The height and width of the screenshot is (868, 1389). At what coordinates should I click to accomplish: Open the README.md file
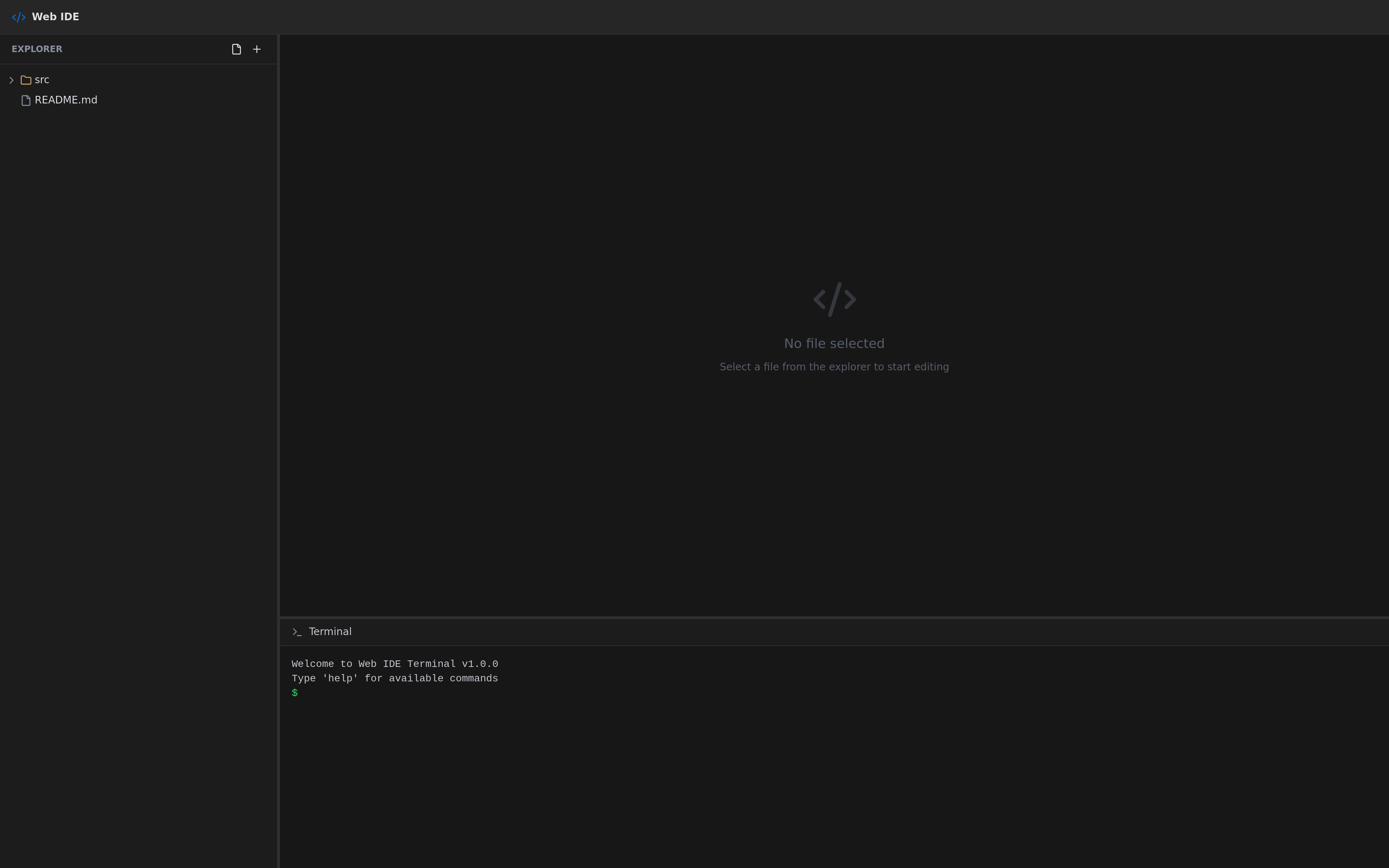click(x=66, y=100)
